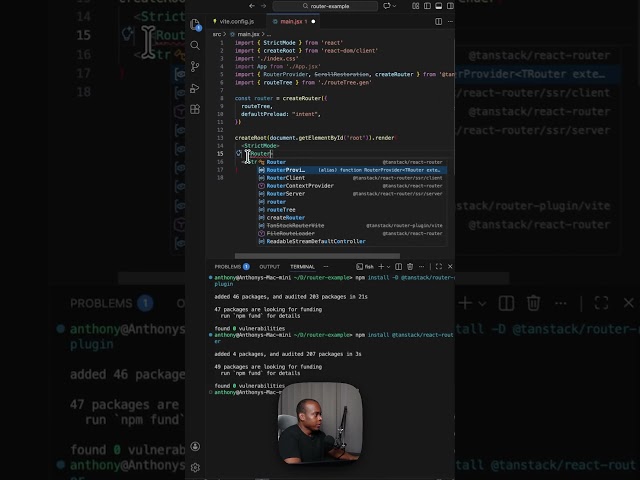Open the Run and Debug view
The width and height of the screenshot is (640, 480).
click(195, 88)
